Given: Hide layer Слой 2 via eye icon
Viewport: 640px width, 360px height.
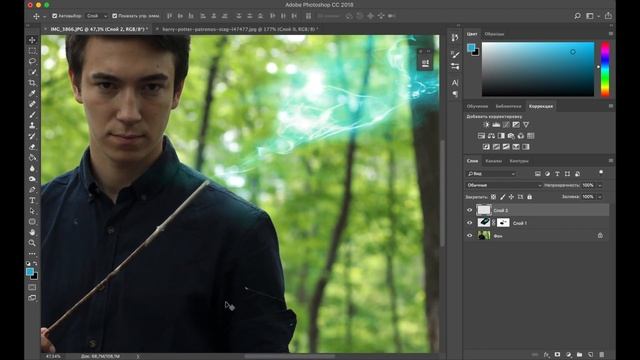Looking at the screenshot, I should click(x=469, y=210).
